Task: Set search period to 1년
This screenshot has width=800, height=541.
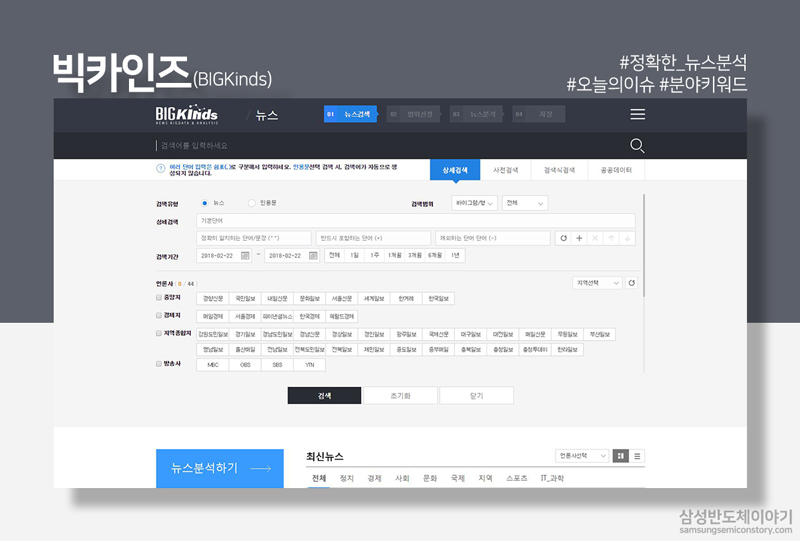Action: pos(455,255)
